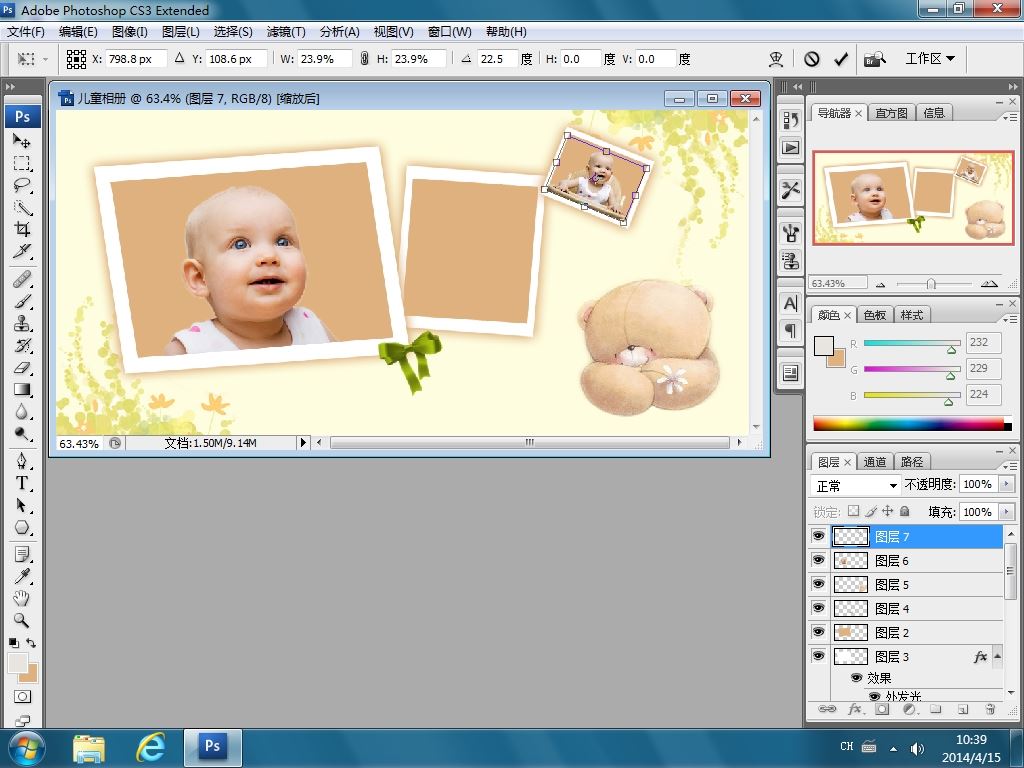Commit transform with the checkmark icon
This screenshot has width=1024, height=768.
(x=841, y=59)
